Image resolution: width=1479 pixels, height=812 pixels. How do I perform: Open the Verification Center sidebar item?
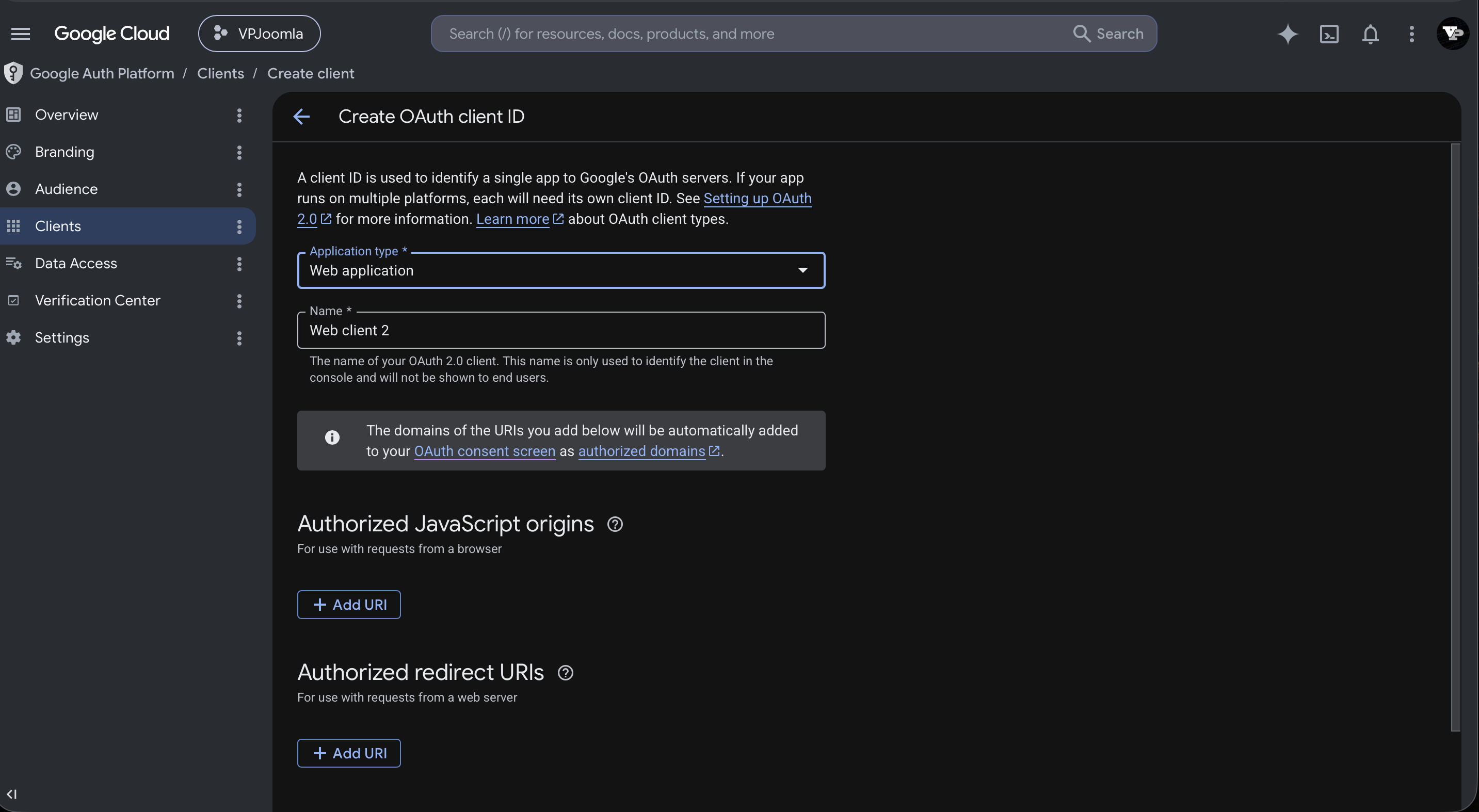tap(98, 300)
